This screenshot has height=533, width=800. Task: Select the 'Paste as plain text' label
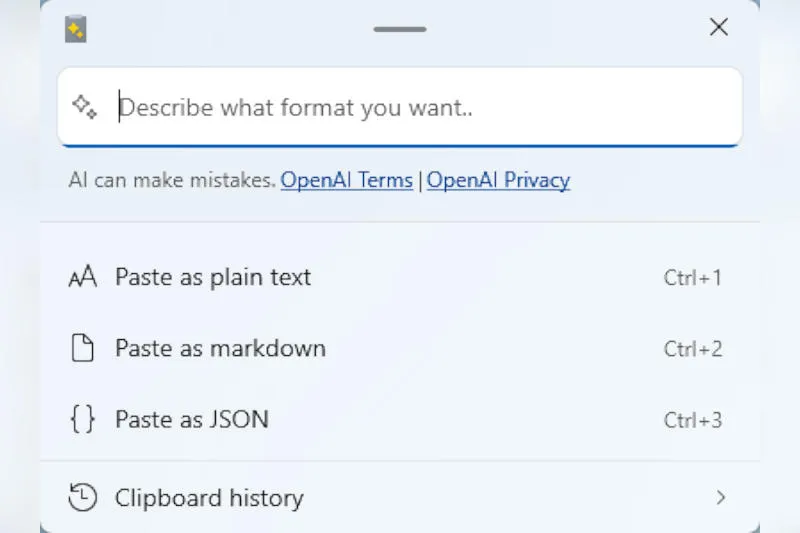[x=213, y=278]
